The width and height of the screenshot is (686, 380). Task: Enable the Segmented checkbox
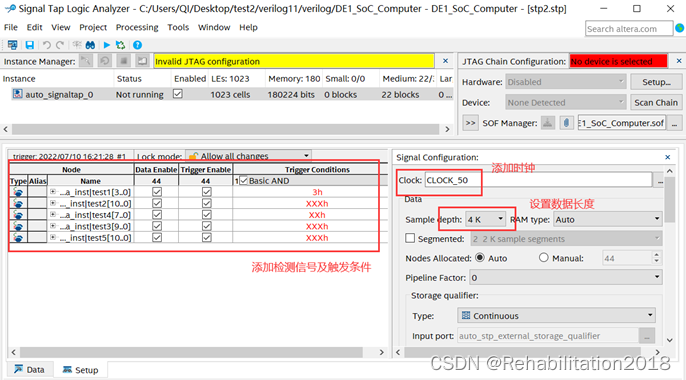tap(410, 238)
